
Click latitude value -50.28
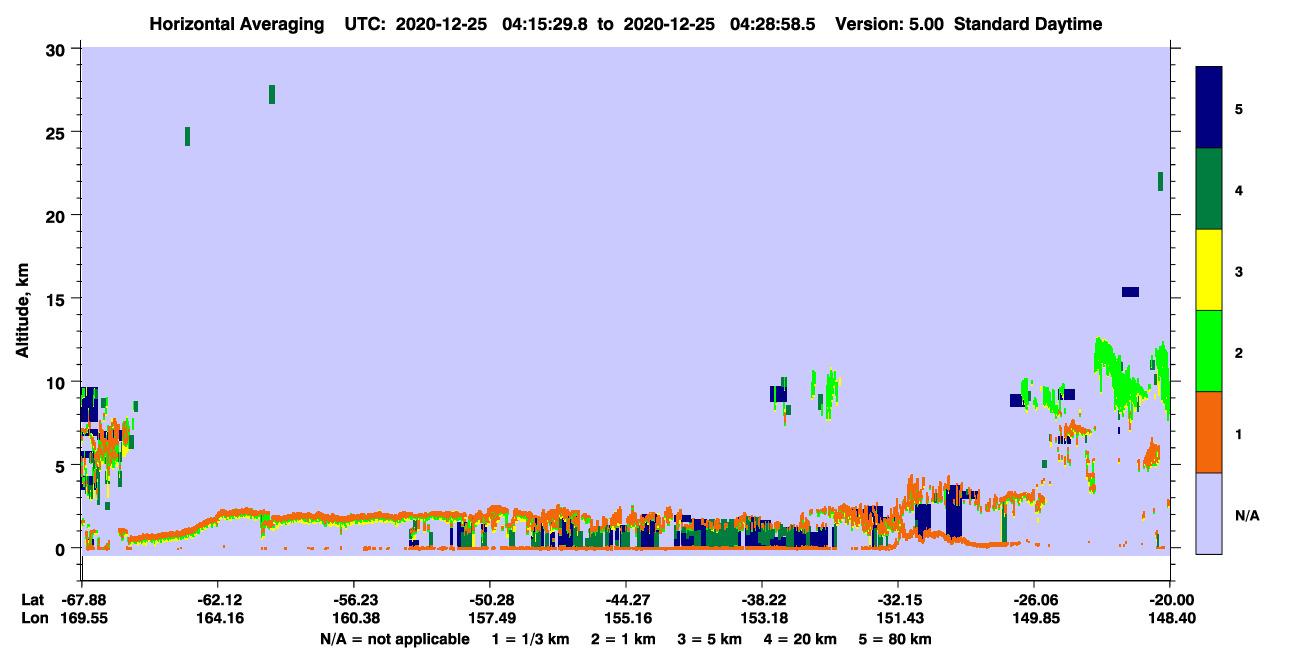(x=490, y=599)
